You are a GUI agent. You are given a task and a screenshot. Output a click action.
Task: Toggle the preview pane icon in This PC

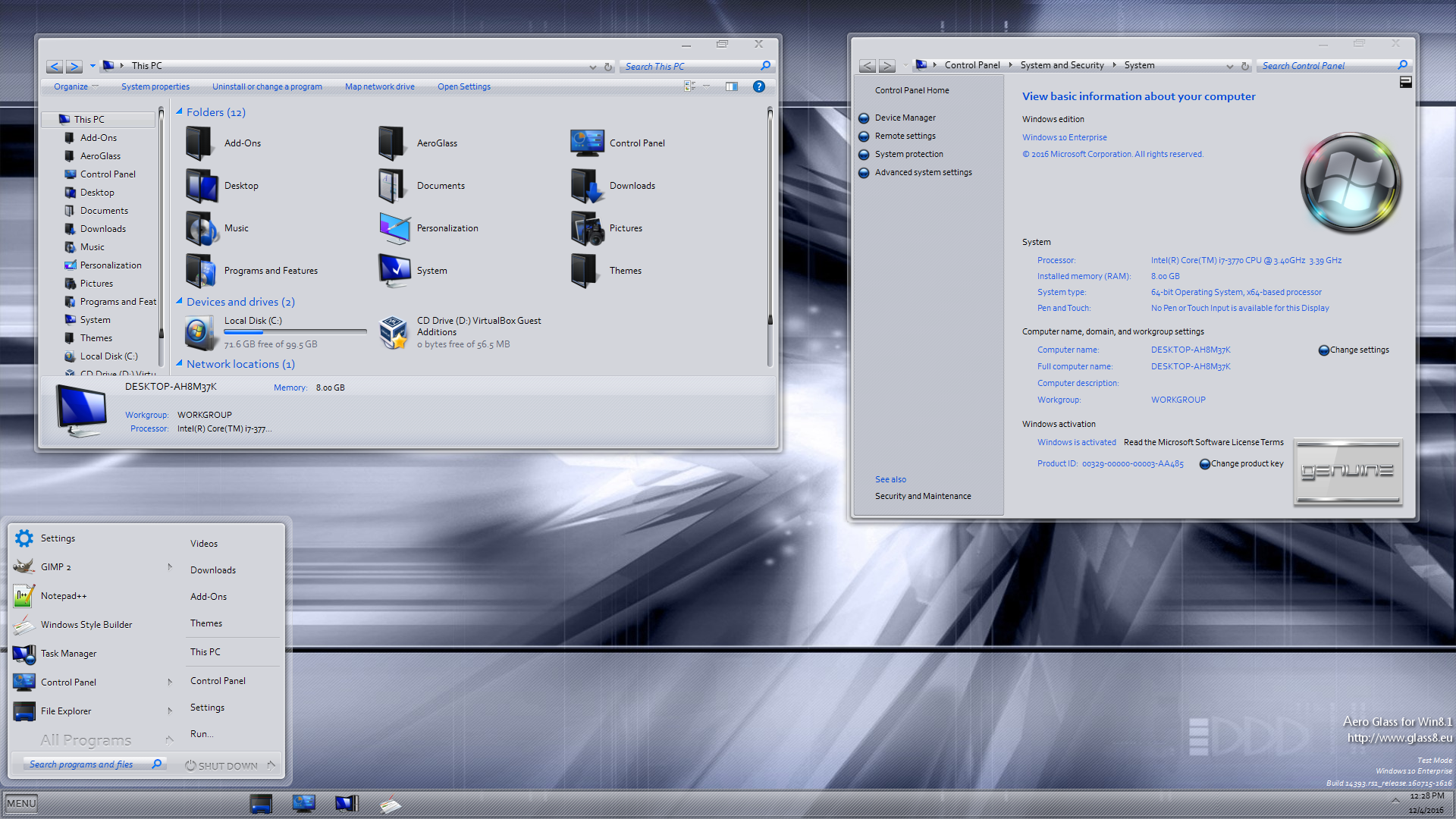click(731, 86)
